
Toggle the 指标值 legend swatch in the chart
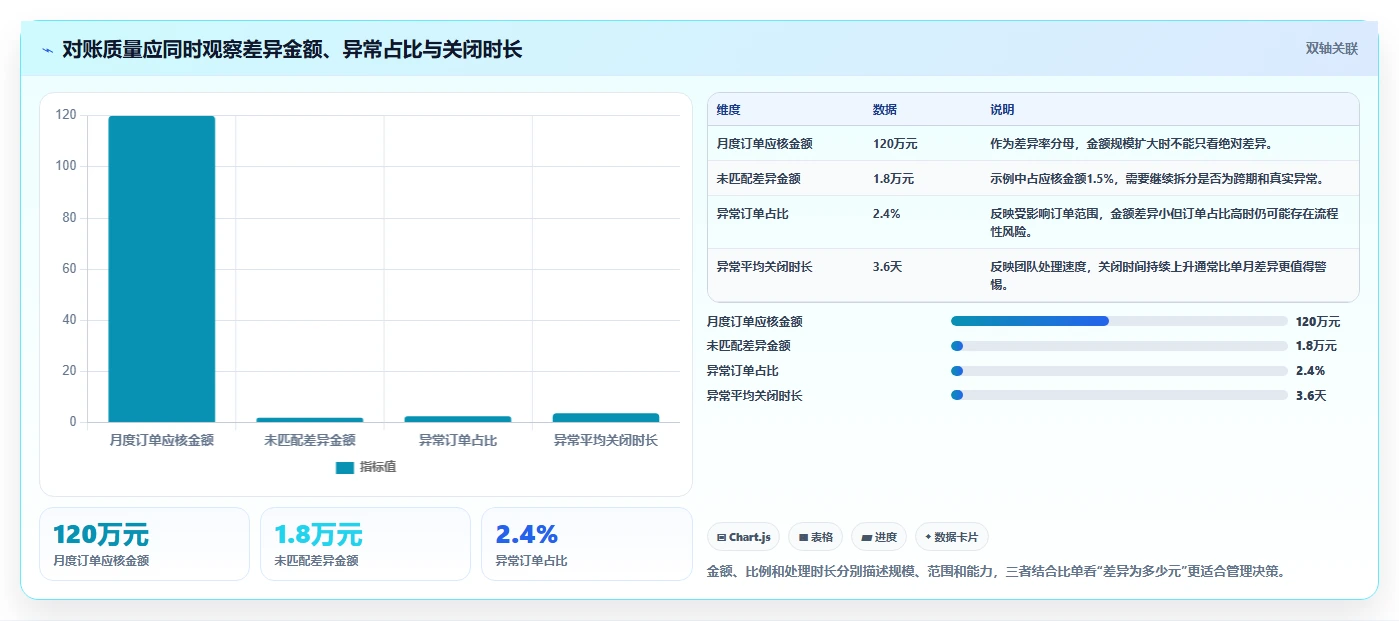[x=345, y=467]
